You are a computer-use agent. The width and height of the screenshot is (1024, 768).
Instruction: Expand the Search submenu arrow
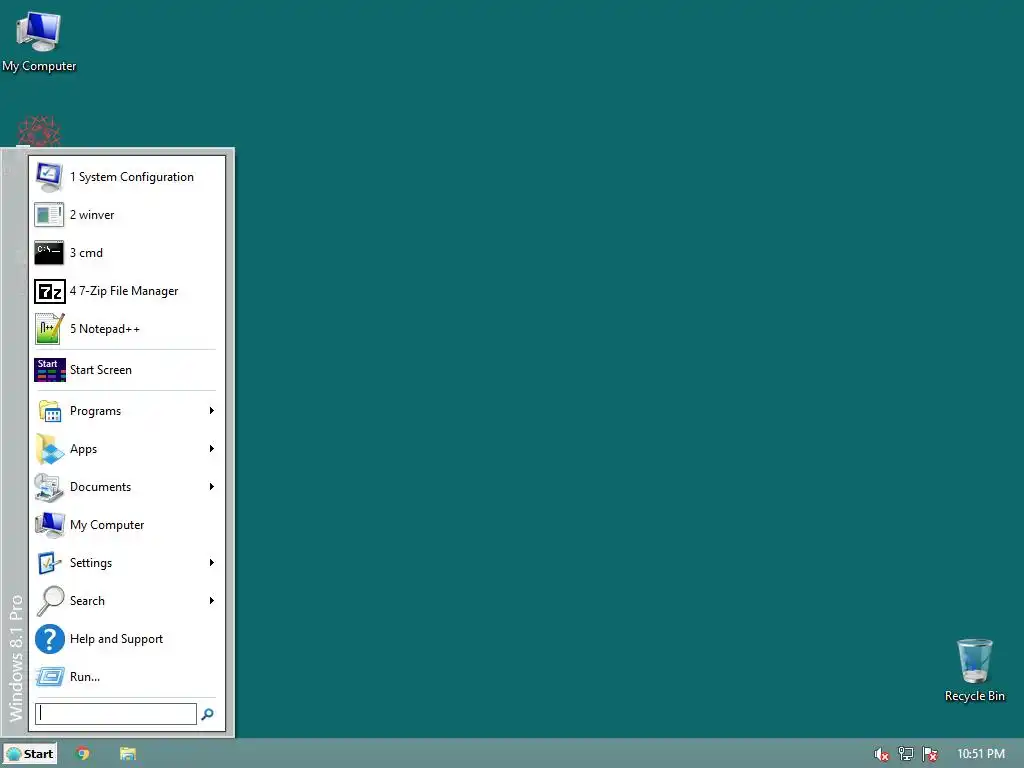tap(212, 600)
